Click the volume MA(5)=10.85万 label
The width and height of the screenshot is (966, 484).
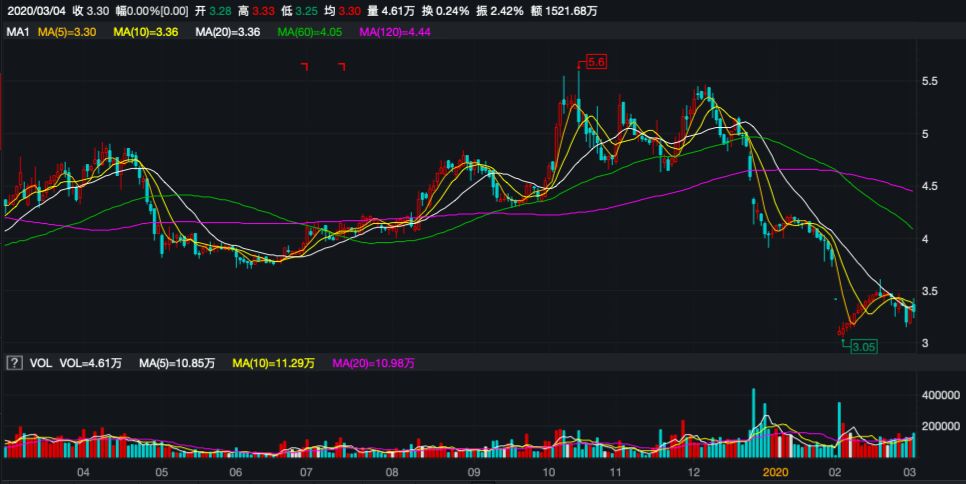click(172, 363)
